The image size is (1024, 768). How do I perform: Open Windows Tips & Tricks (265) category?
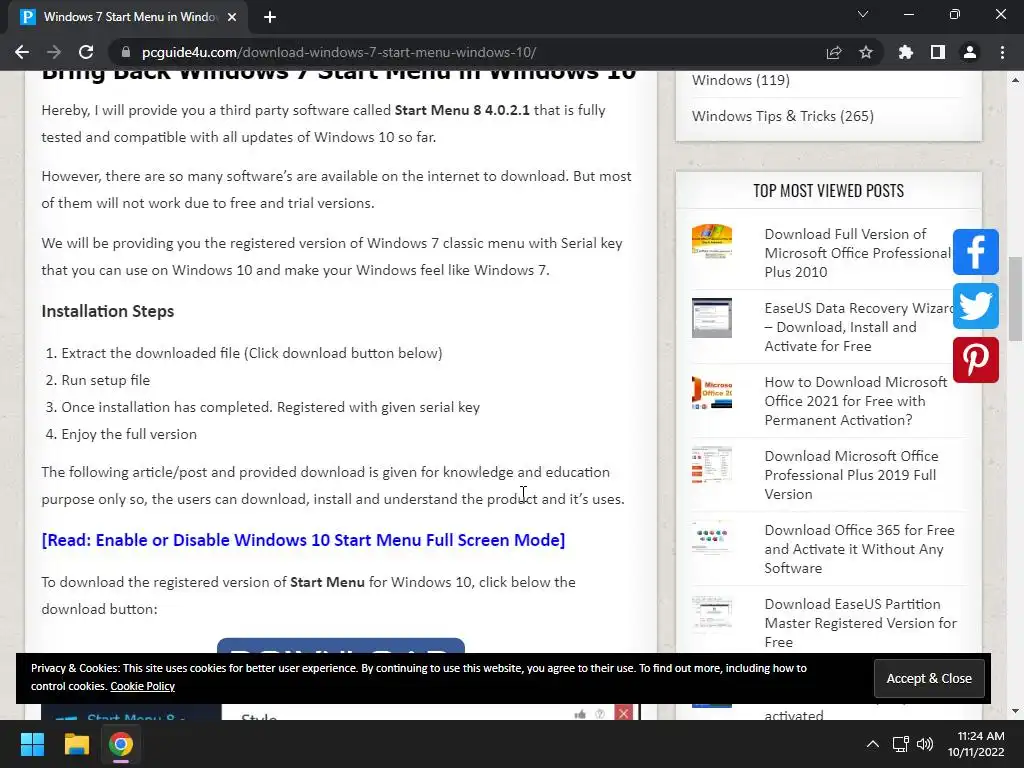coord(782,116)
